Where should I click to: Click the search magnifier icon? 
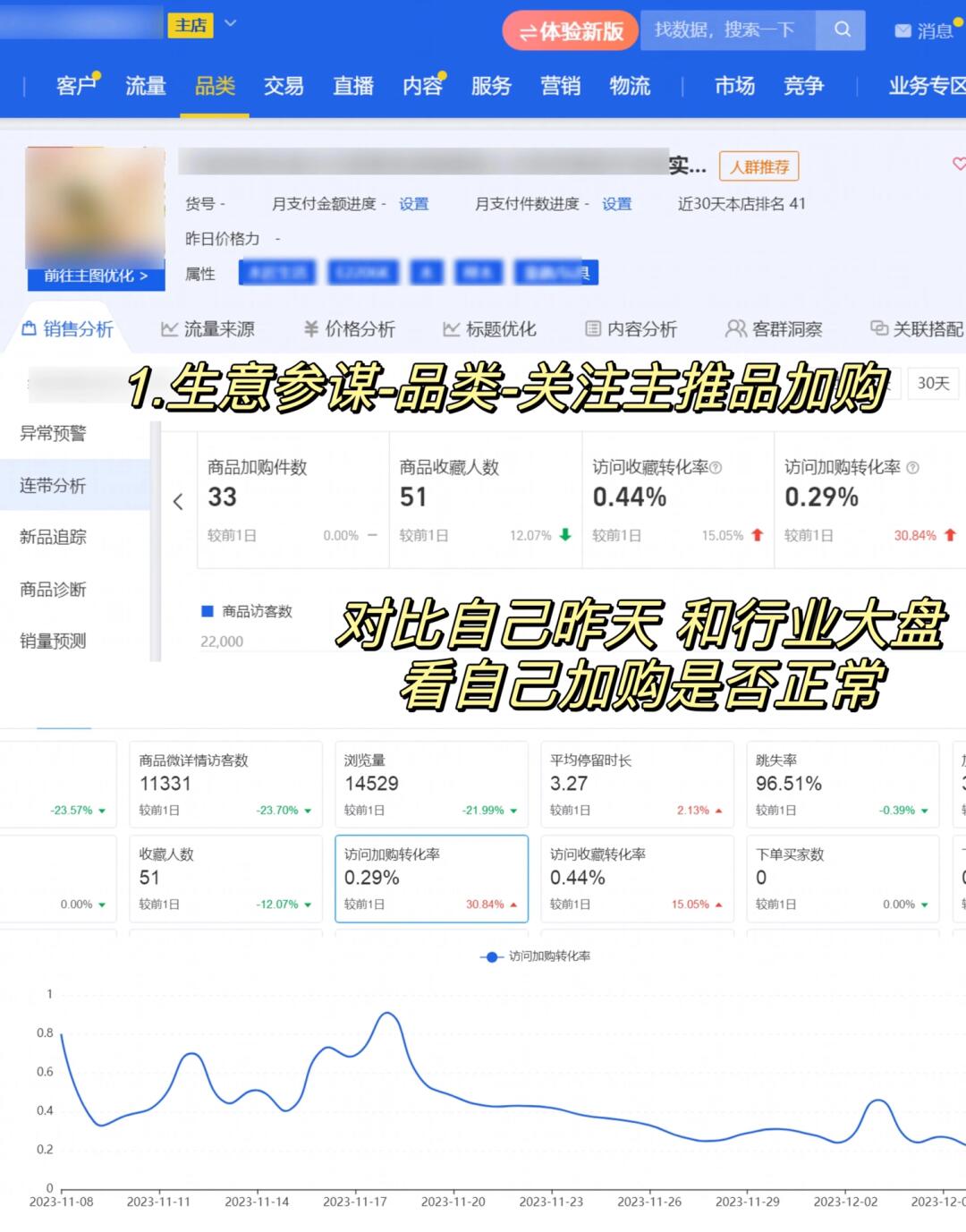click(842, 30)
